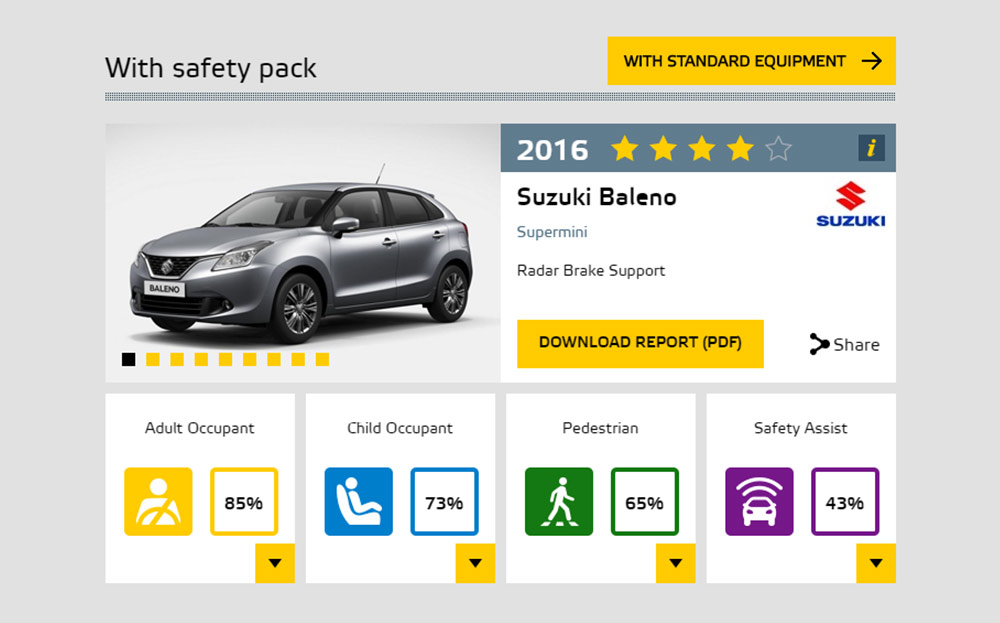Click the yellow Adult Occupant driver icon
Viewport: 1000px width, 623px height.
coord(158,502)
